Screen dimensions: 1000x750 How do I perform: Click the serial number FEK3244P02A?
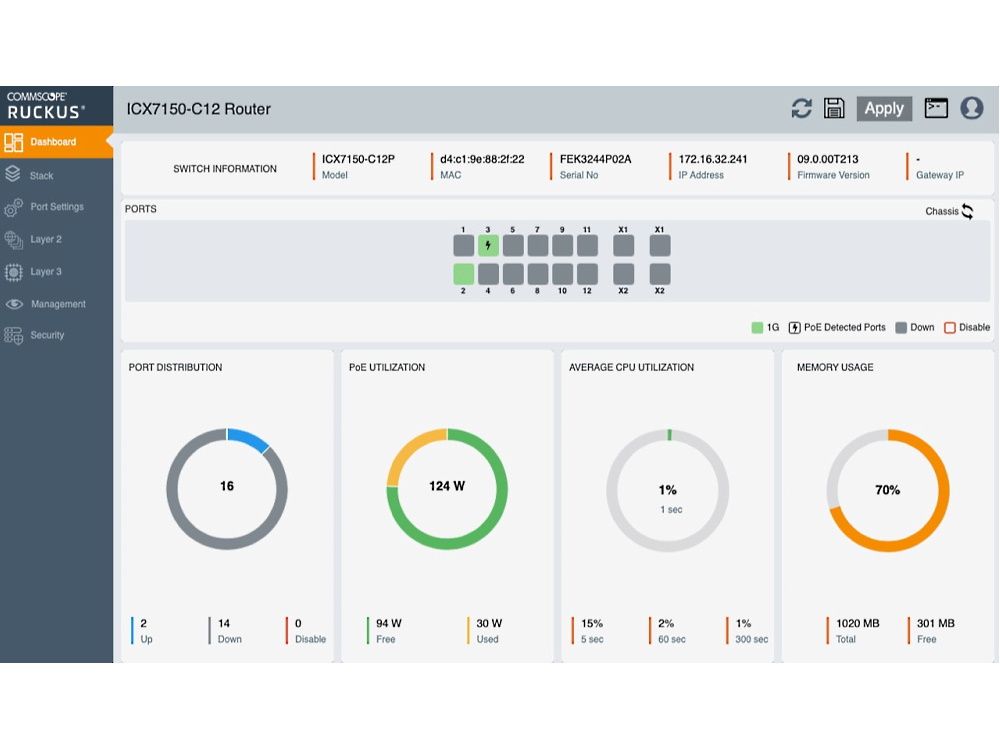[x=596, y=159]
